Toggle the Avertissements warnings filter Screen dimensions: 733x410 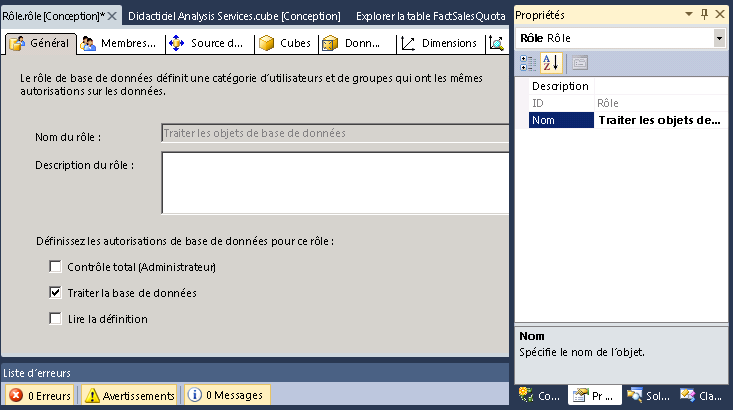point(131,396)
